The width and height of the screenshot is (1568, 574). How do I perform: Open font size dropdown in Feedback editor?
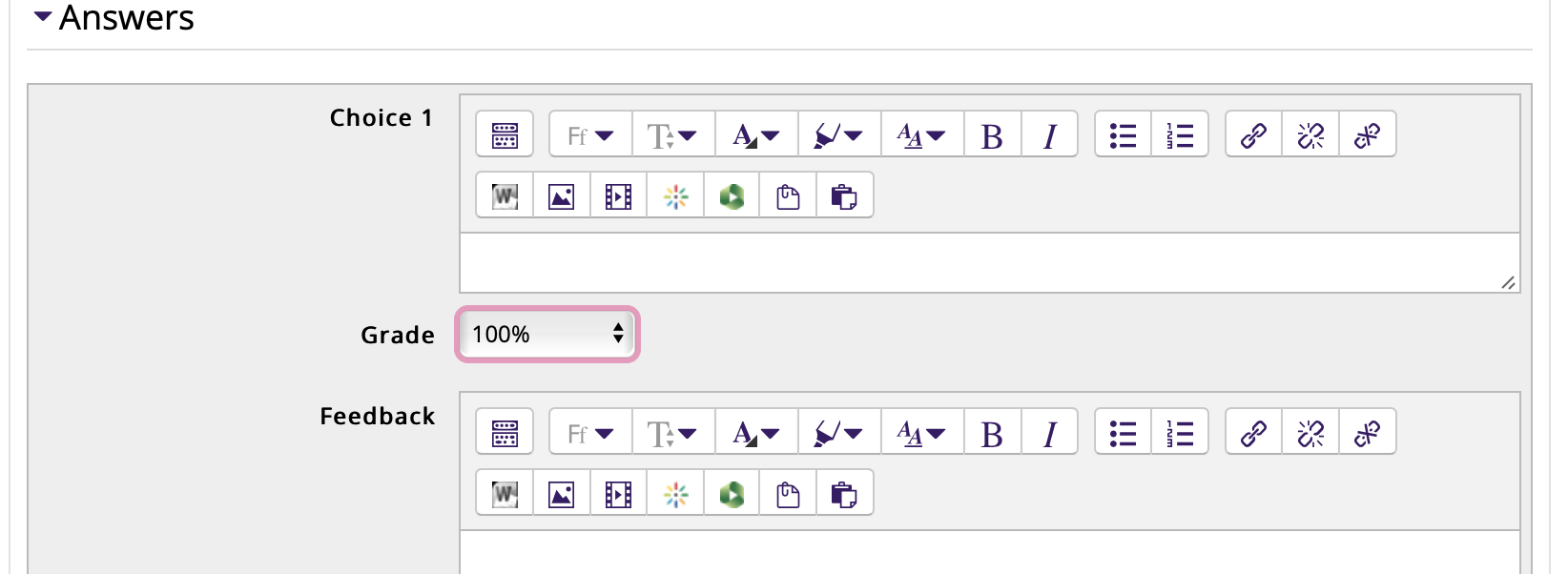pos(673,432)
